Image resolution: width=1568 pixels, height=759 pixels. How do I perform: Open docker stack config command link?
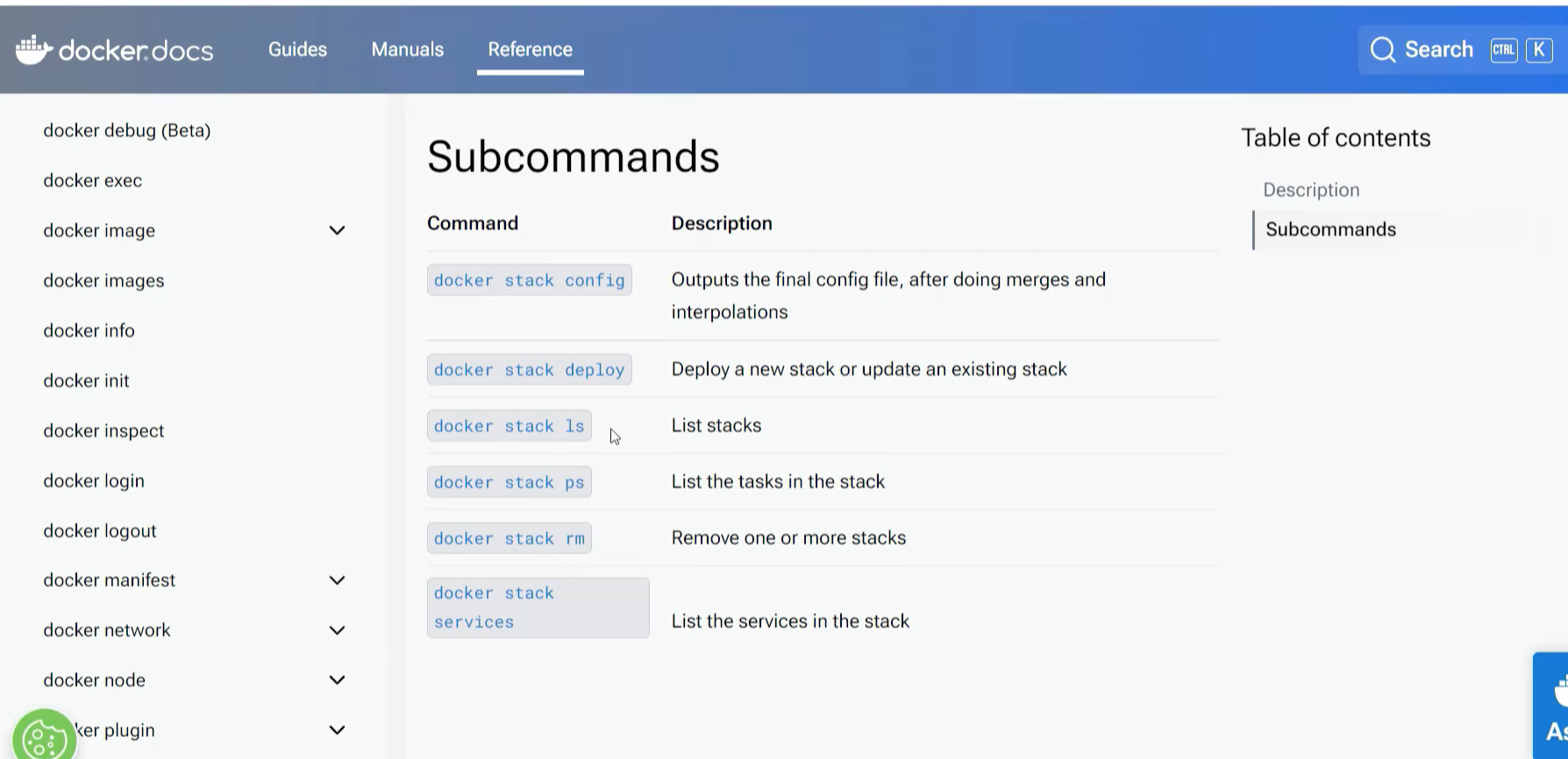click(x=530, y=281)
